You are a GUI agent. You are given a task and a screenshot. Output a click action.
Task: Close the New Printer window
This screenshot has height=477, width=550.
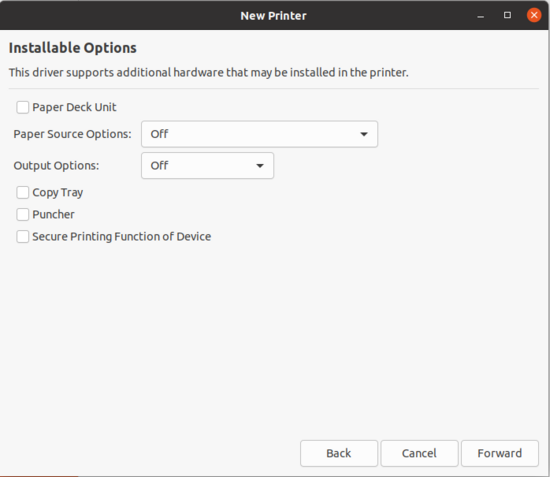534,15
